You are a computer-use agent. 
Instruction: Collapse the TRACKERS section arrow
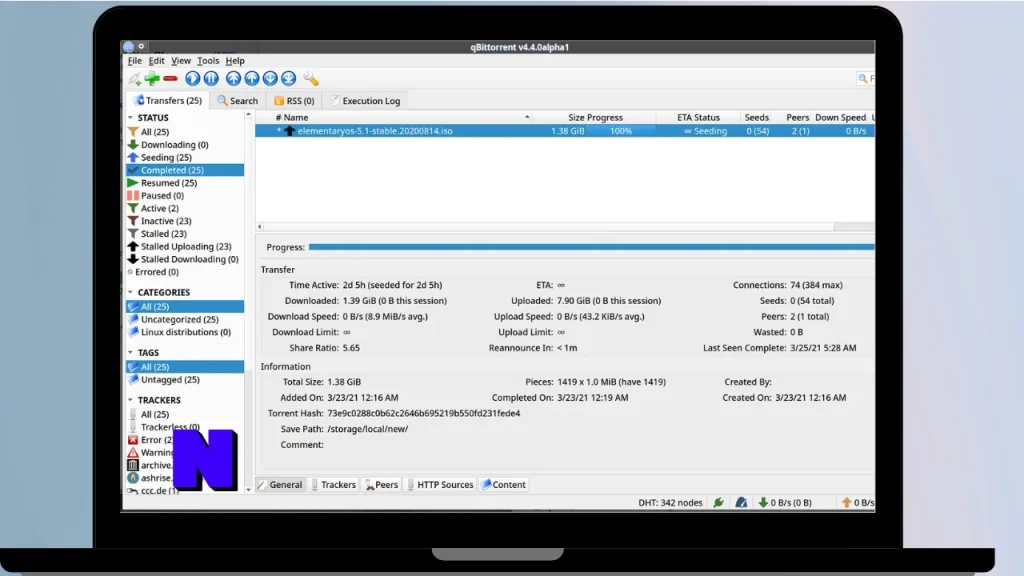coord(131,400)
